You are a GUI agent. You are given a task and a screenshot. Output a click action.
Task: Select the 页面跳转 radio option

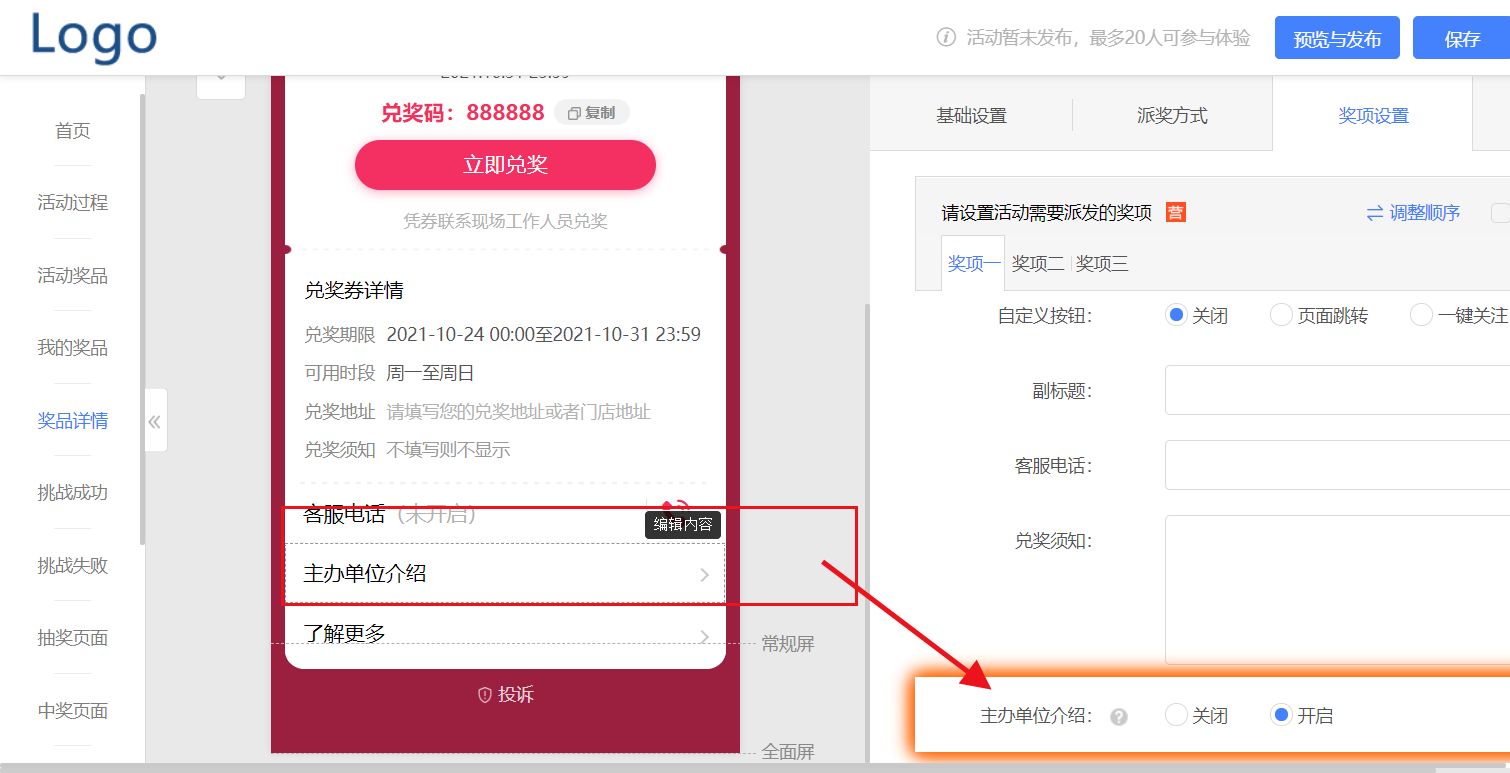coord(1281,314)
